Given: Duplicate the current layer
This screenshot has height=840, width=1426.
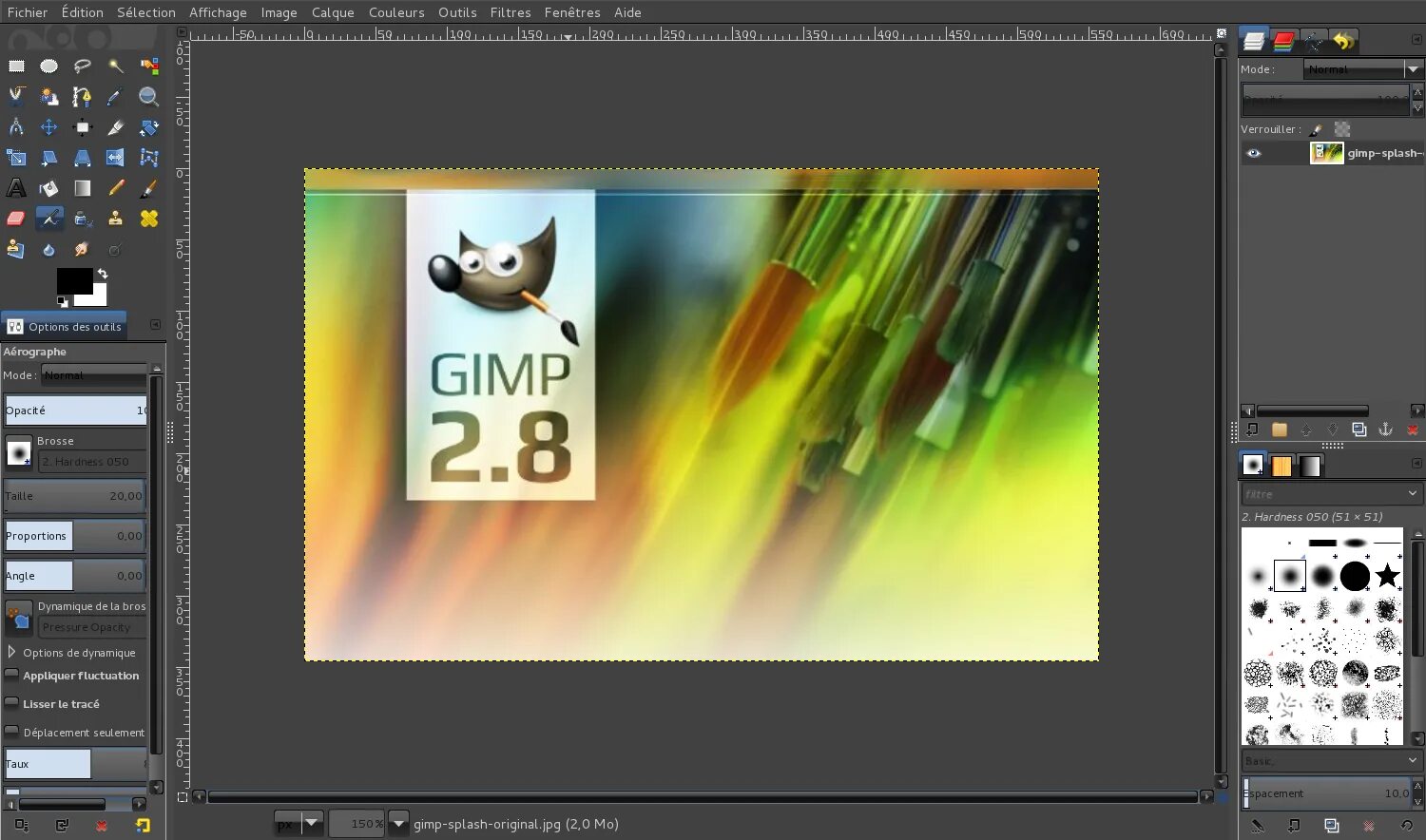Looking at the screenshot, I should tap(1359, 430).
